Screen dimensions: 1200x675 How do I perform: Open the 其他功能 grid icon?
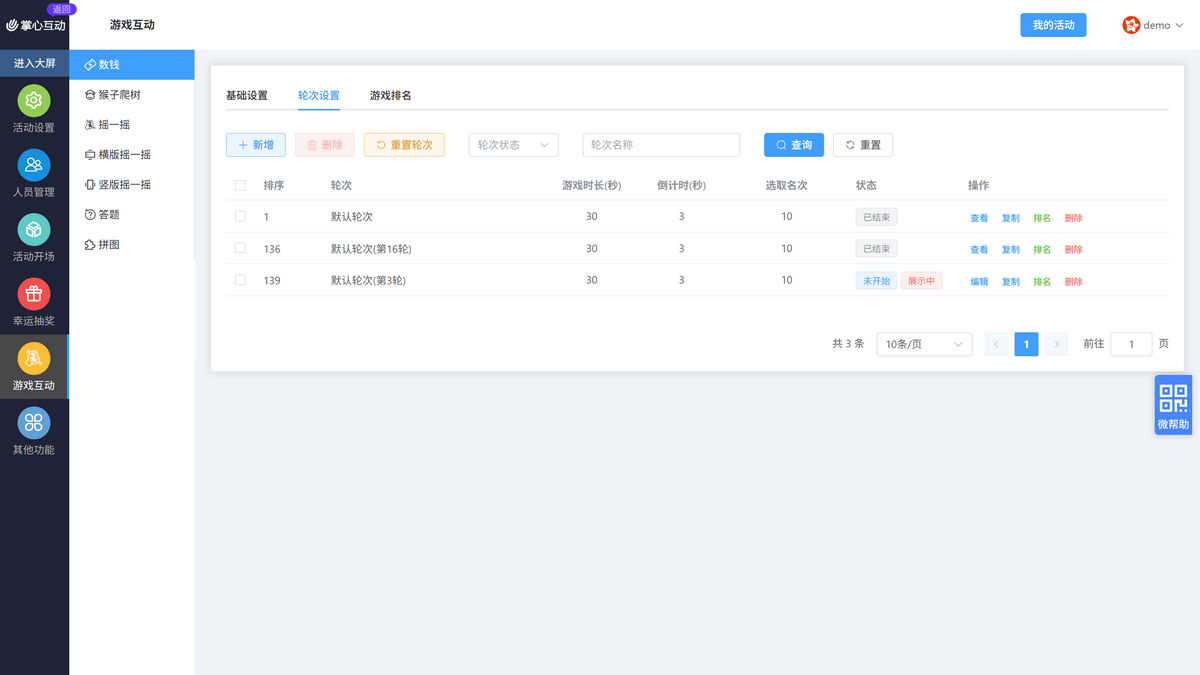point(34,423)
